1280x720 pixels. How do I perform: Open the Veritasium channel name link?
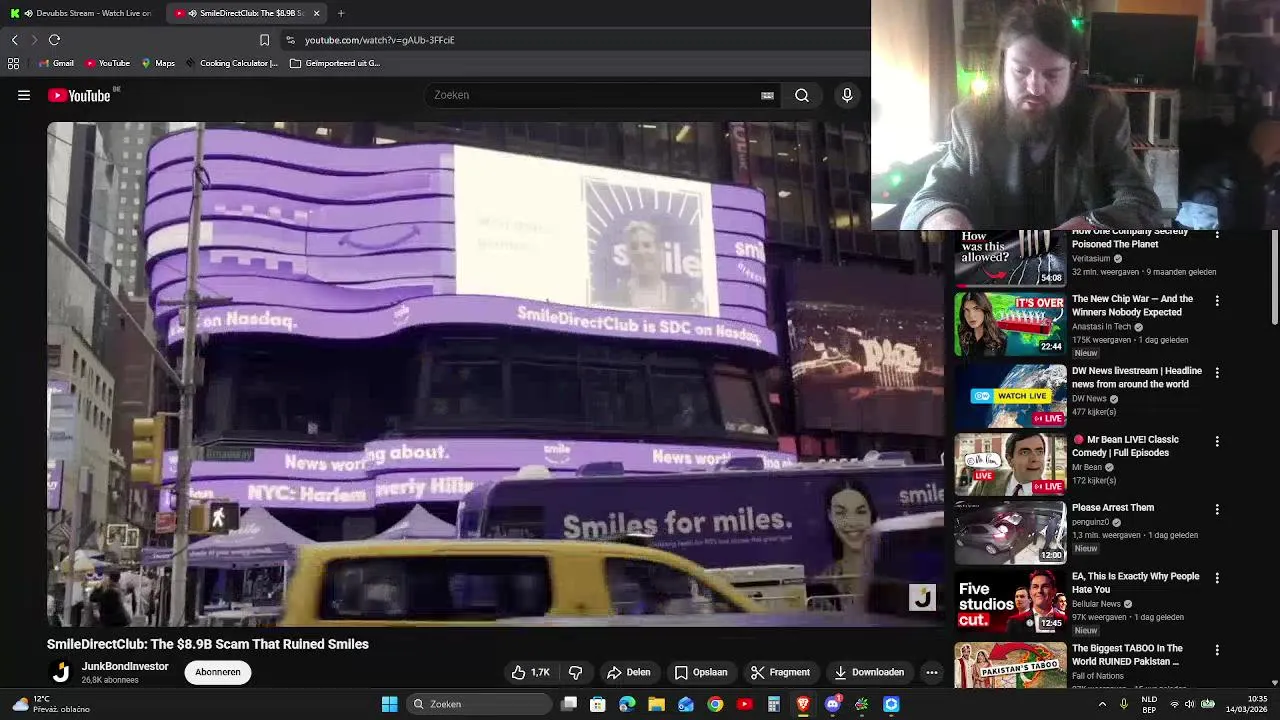pyautogui.click(x=1091, y=258)
